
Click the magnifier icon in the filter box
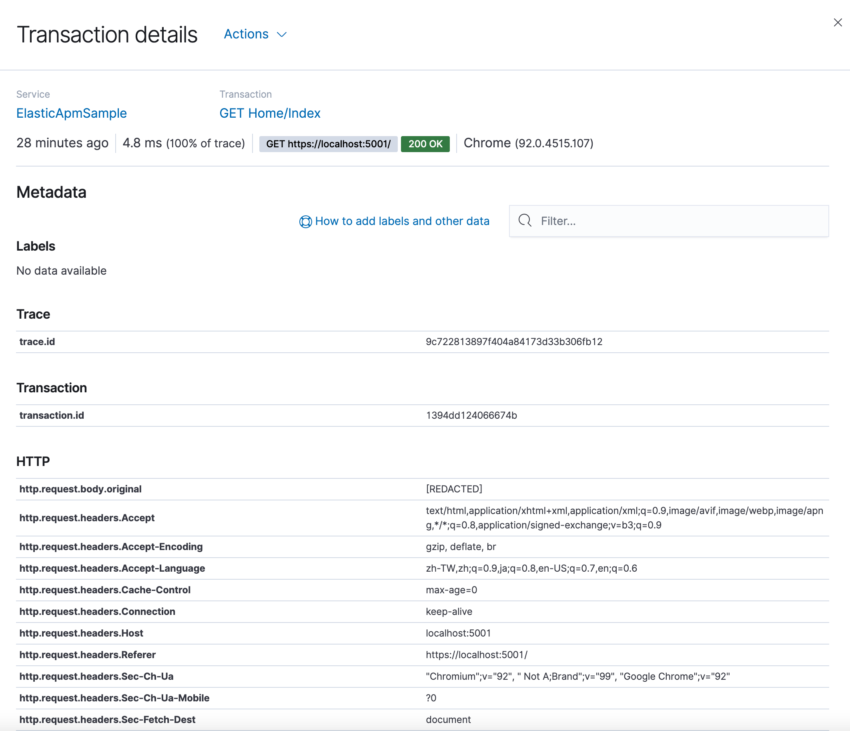click(x=525, y=221)
